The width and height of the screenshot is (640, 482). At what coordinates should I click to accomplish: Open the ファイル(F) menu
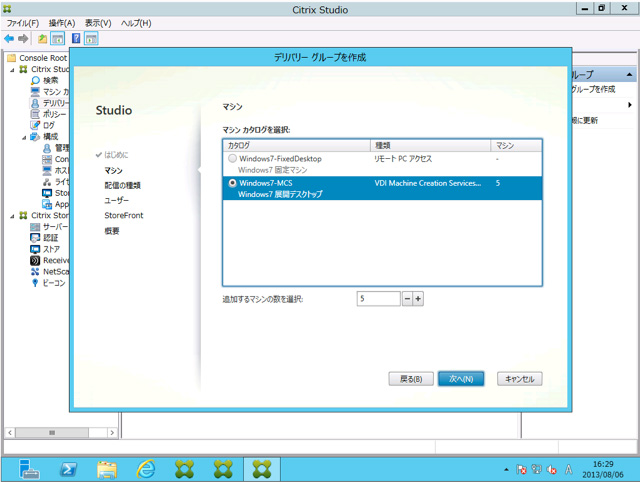click(x=23, y=23)
